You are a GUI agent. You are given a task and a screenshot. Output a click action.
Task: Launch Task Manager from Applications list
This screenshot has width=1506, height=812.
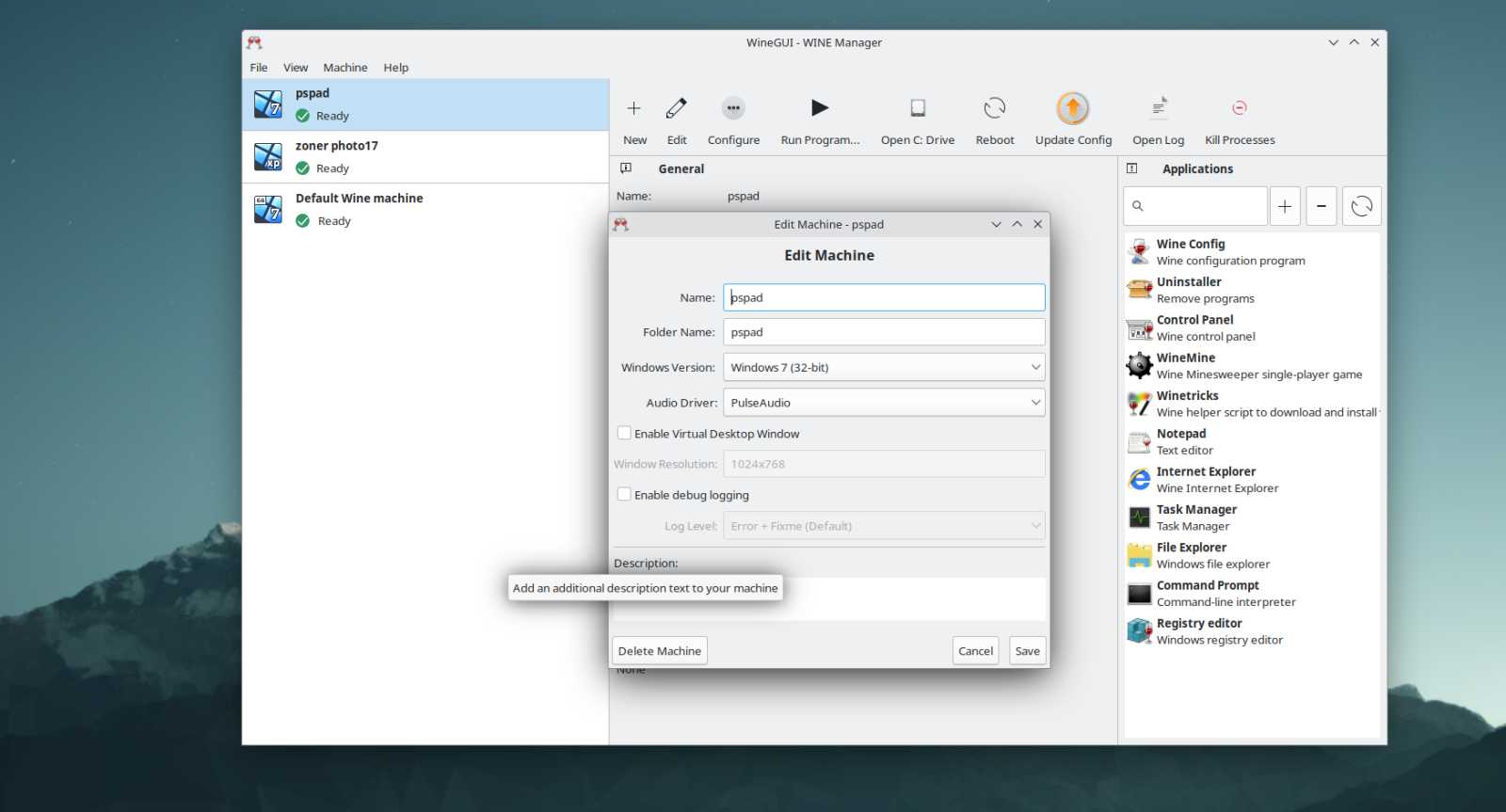[x=1252, y=517]
